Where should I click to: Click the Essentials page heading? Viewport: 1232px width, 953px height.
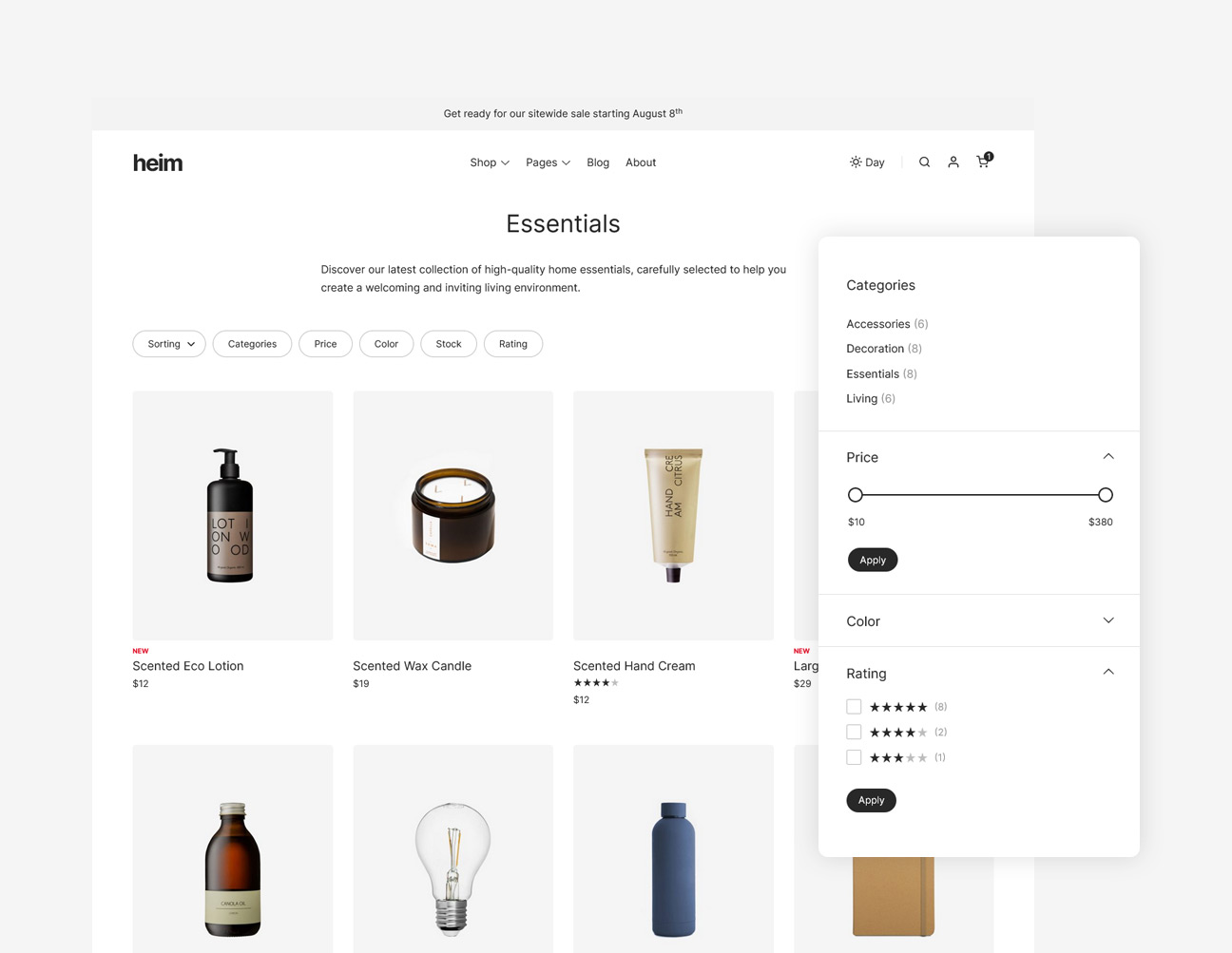tap(563, 223)
